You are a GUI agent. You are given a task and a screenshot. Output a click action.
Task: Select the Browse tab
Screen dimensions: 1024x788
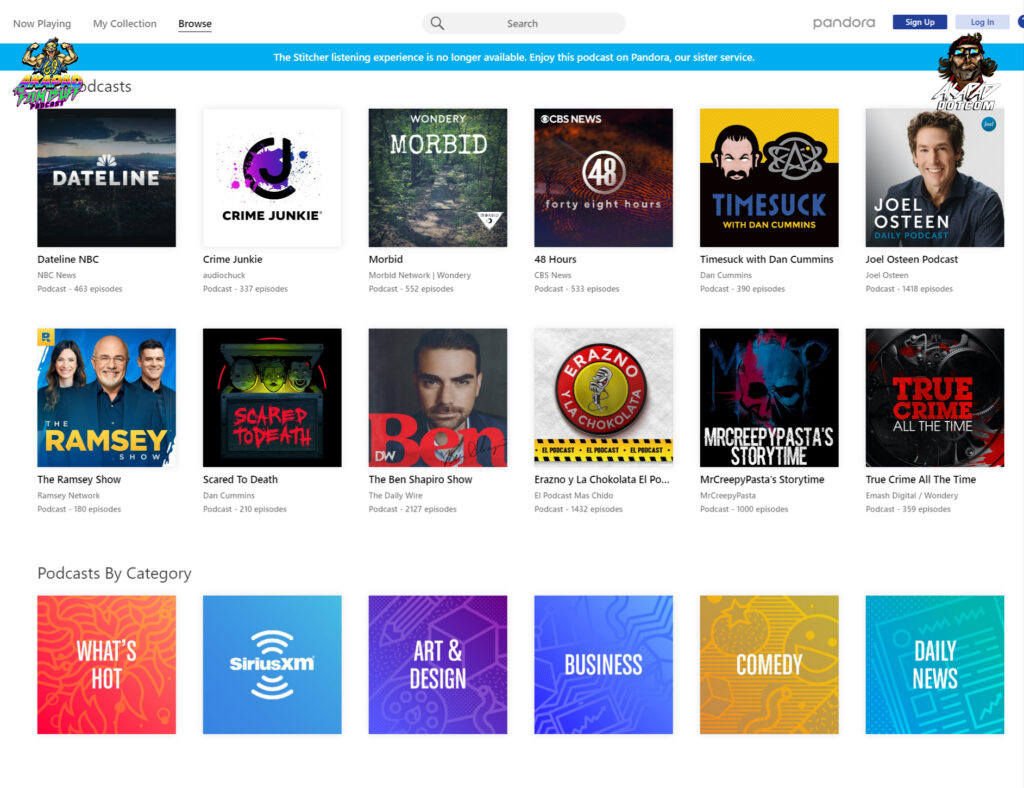tap(195, 24)
